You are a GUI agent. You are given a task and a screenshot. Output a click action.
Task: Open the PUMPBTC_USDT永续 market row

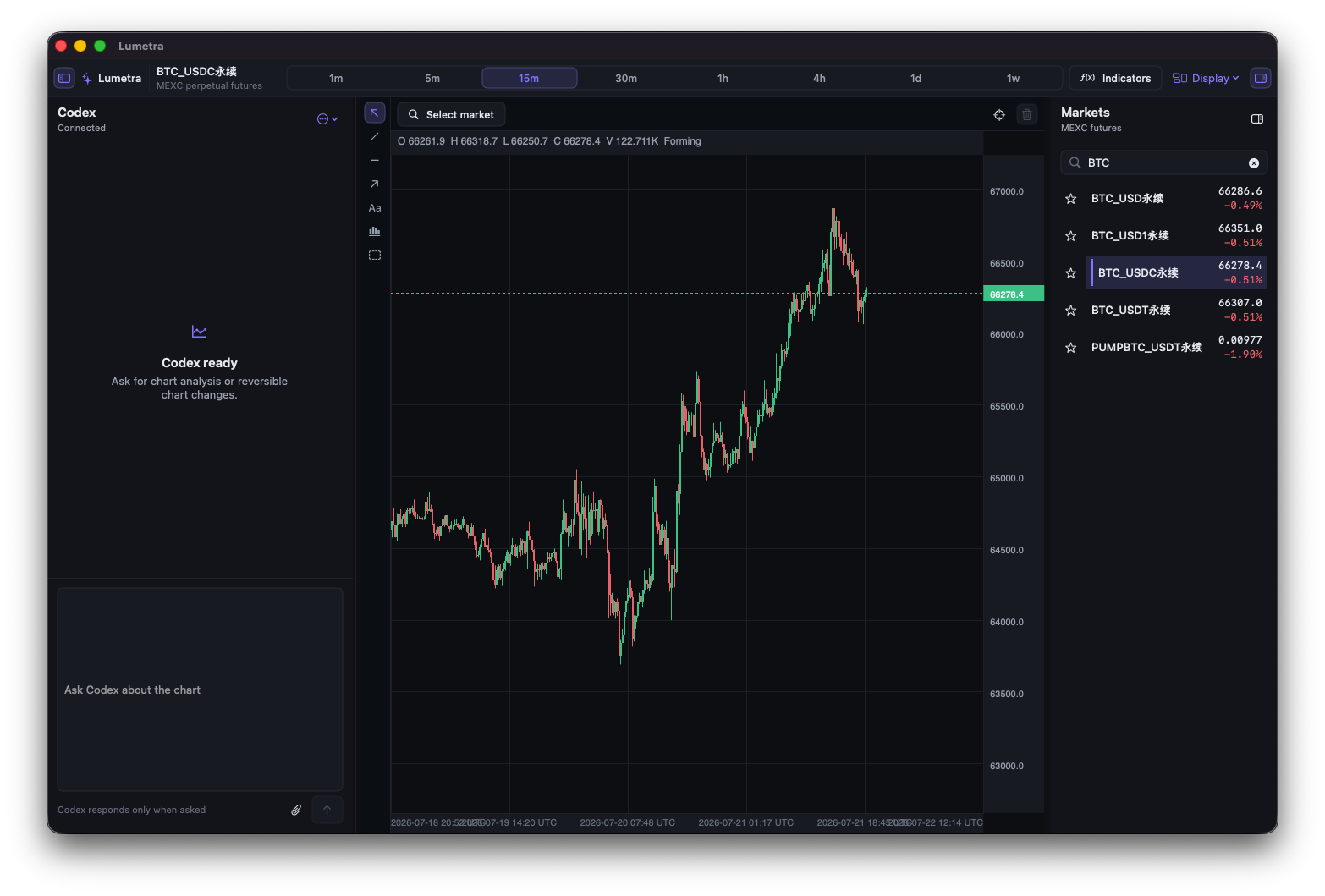1177,347
